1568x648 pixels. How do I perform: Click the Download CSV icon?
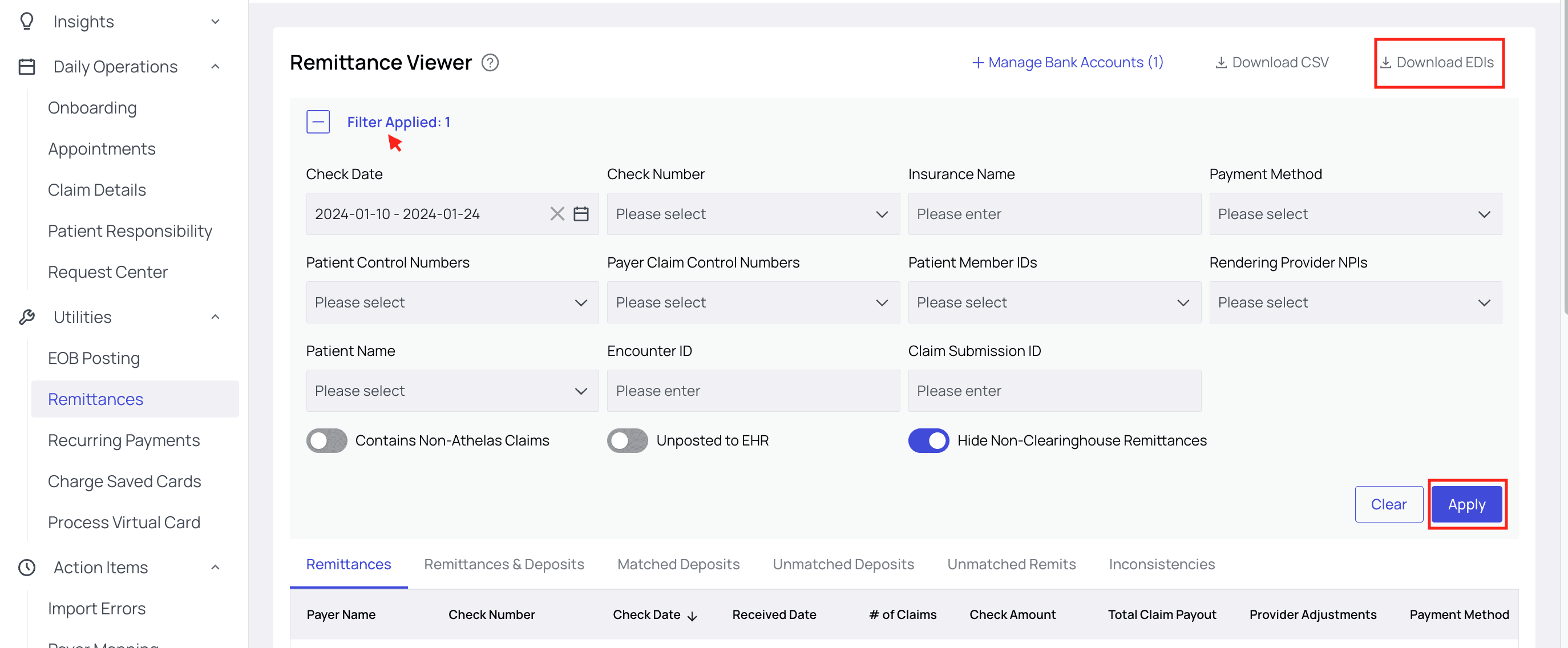(x=1221, y=63)
